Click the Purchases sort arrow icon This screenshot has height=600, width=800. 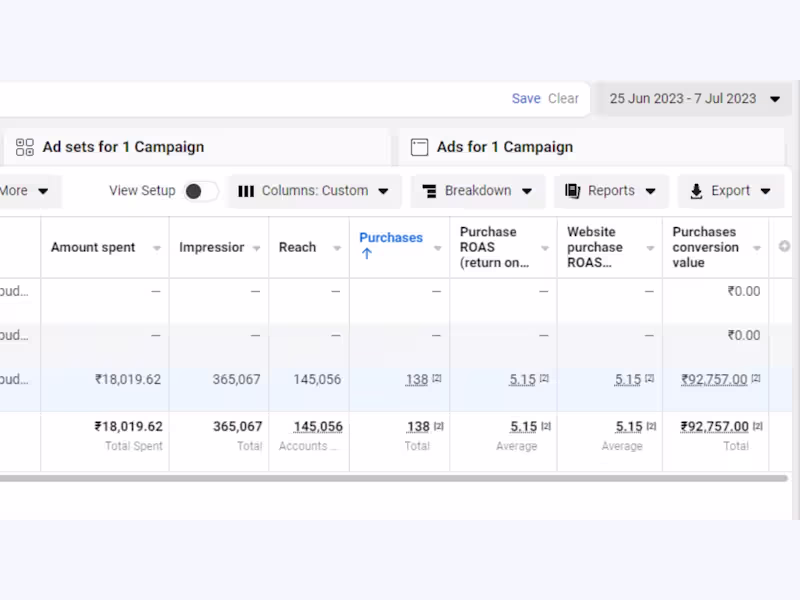(x=367, y=254)
